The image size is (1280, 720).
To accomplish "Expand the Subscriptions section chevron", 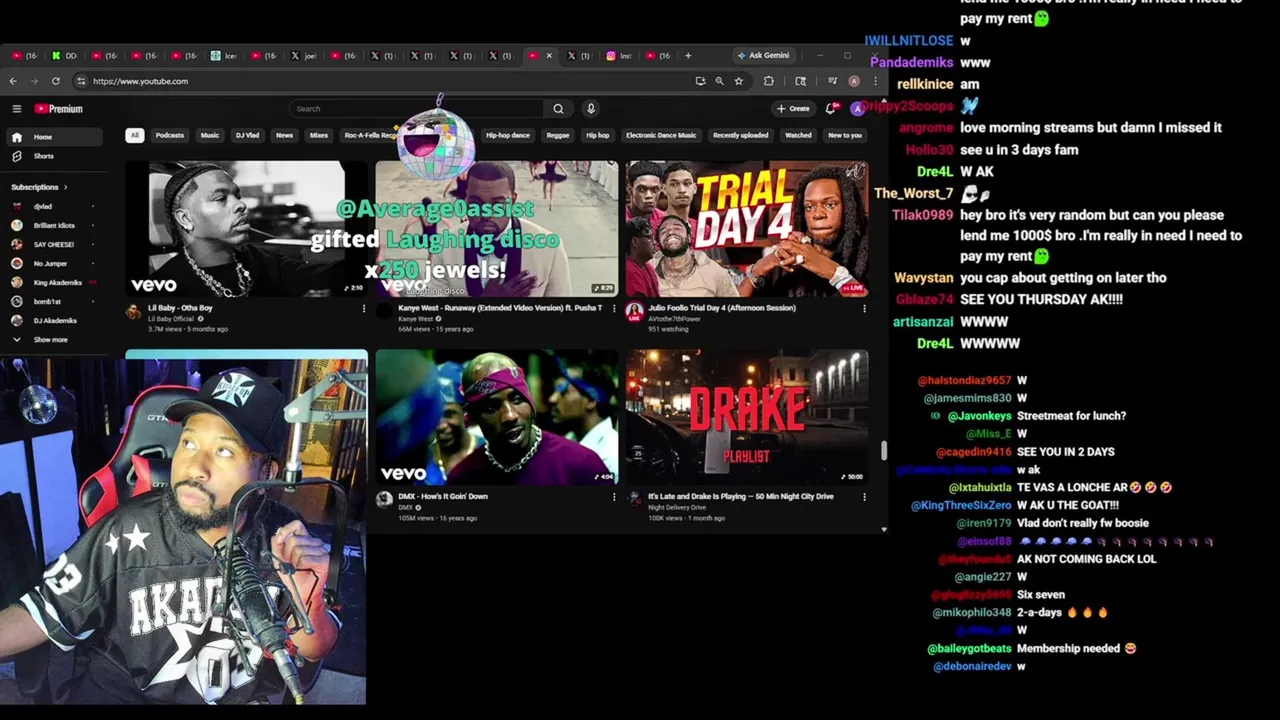I will 65,187.
